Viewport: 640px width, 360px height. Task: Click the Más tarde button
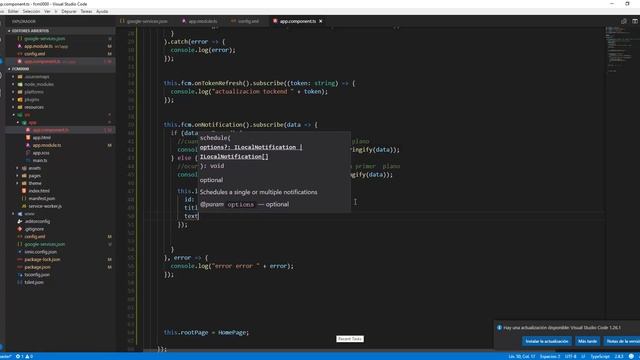(587, 341)
